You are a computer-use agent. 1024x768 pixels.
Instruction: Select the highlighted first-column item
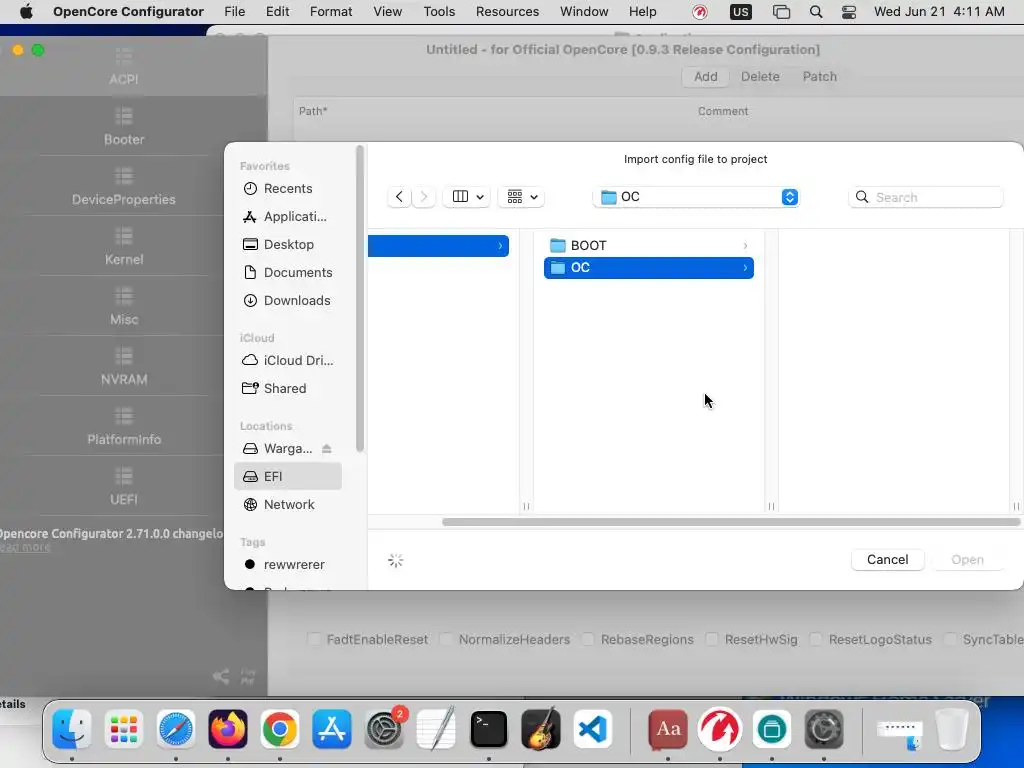coord(438,246)
